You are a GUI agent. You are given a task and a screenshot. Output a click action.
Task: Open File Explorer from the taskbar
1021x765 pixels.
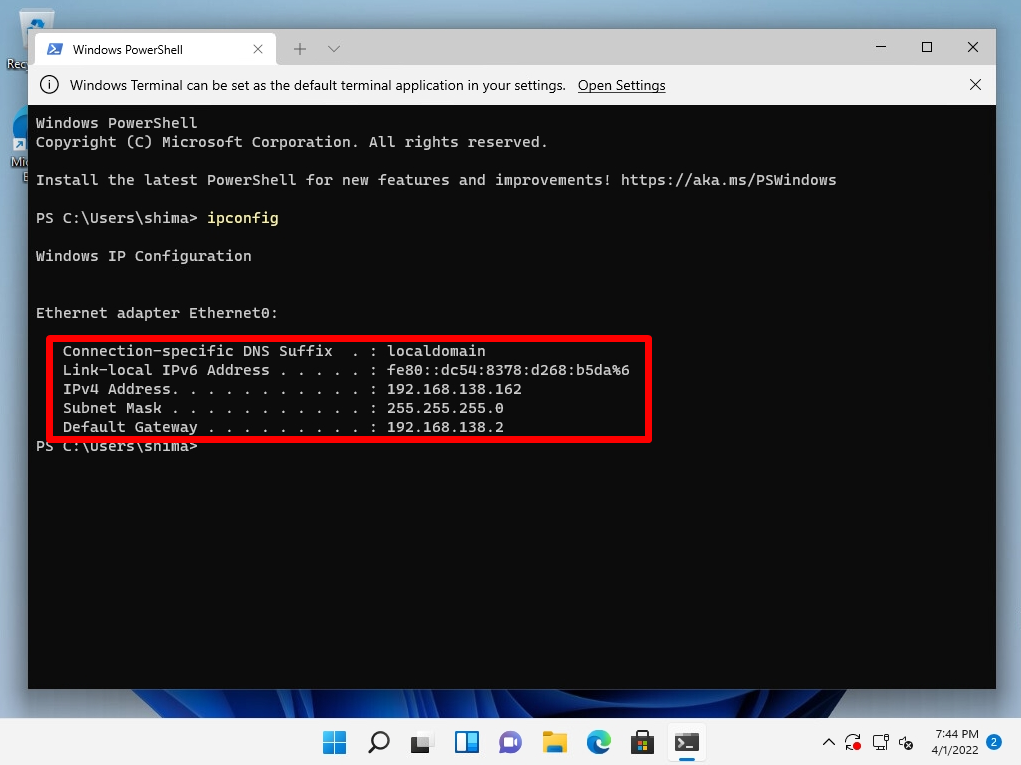(x=555, y=742)
